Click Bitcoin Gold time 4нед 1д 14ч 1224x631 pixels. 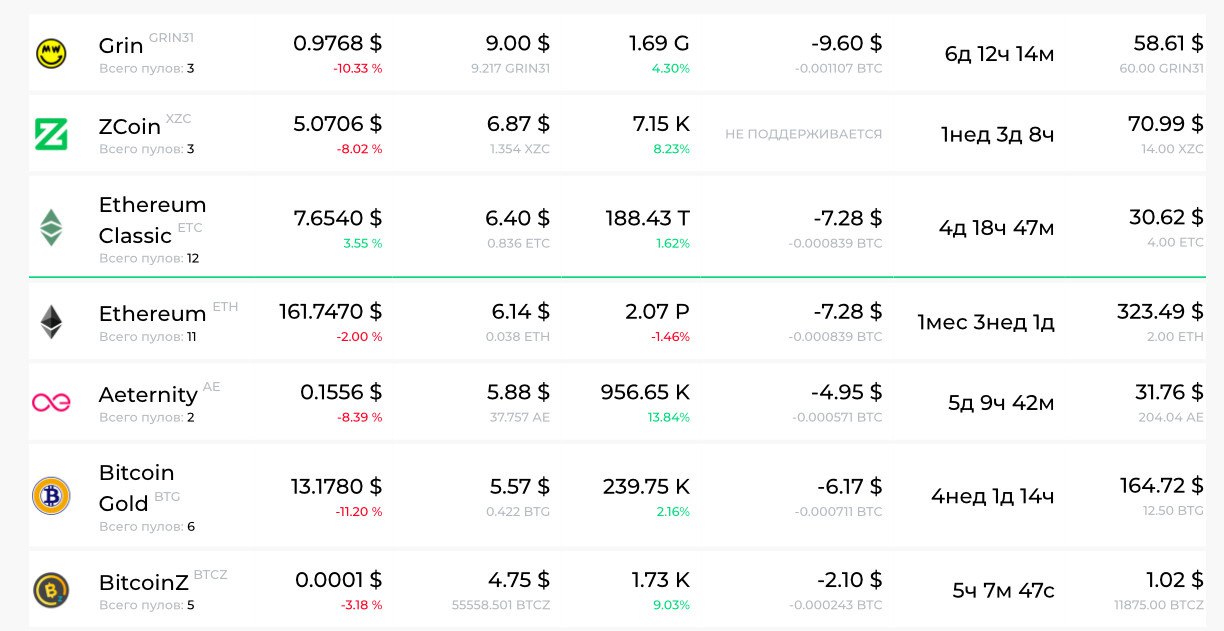coord(993,496)
